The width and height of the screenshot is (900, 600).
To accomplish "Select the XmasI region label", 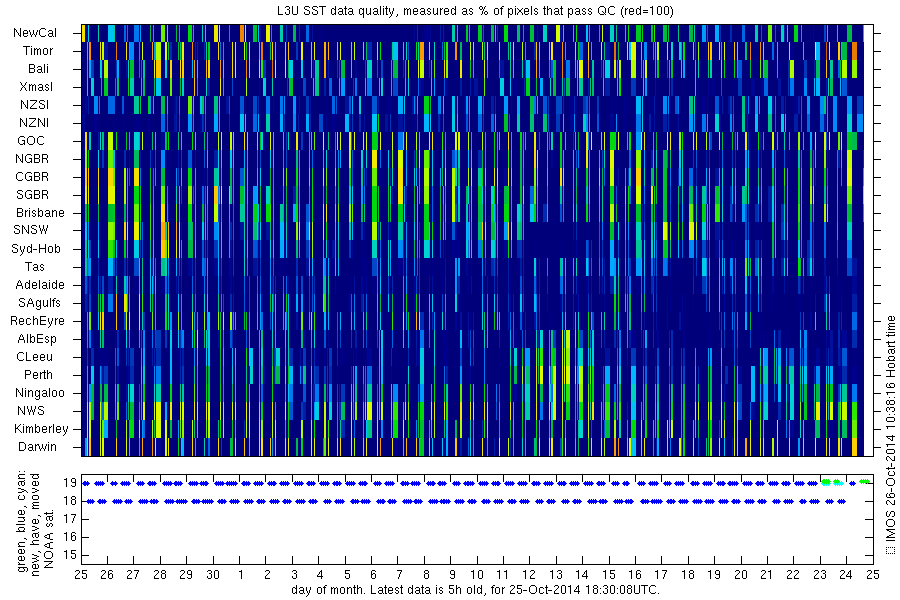I will 36,87.
